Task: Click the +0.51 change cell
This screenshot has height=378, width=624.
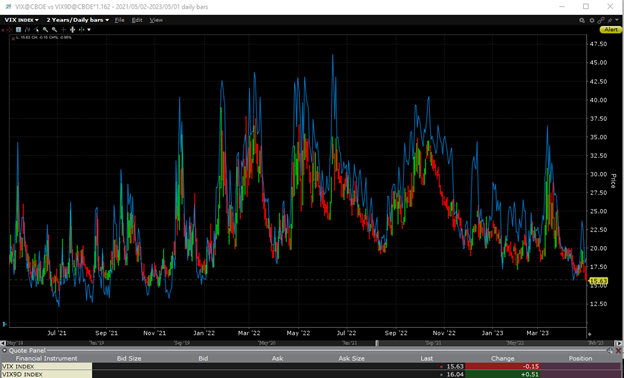Action: pyautogui.click(x=503, y=374)
